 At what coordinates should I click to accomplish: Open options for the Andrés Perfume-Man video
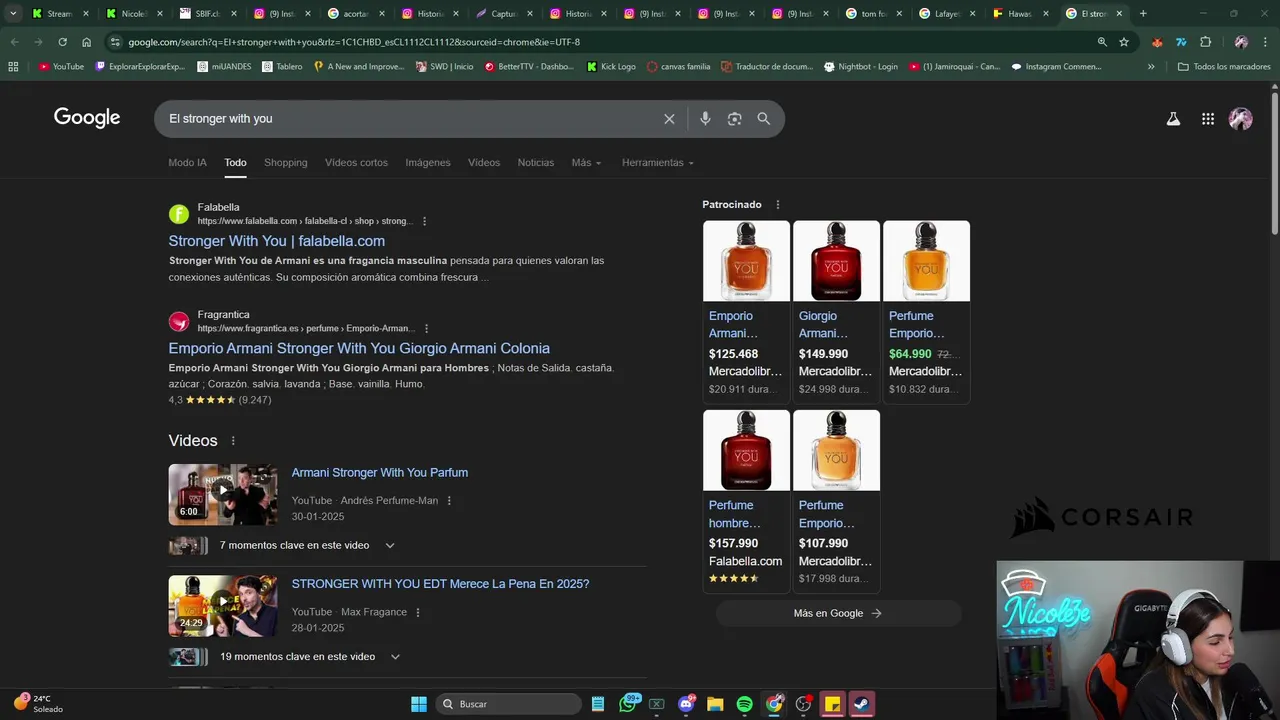point(449,501)
